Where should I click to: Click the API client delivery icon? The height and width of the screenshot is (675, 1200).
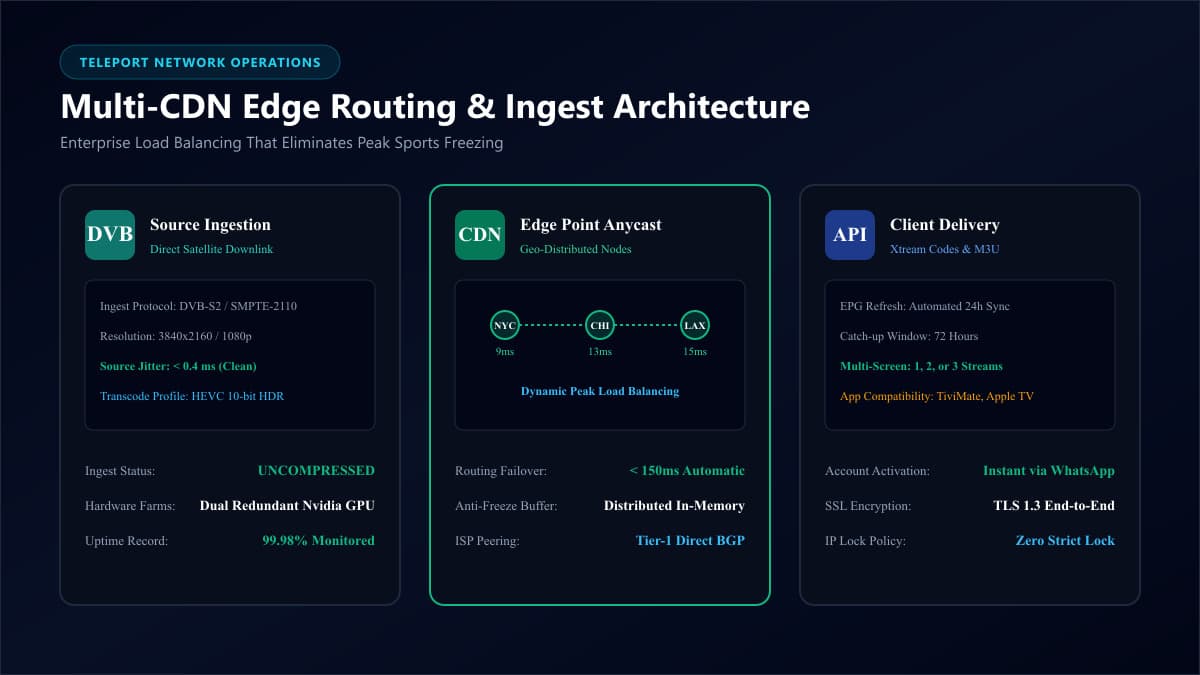850,235
